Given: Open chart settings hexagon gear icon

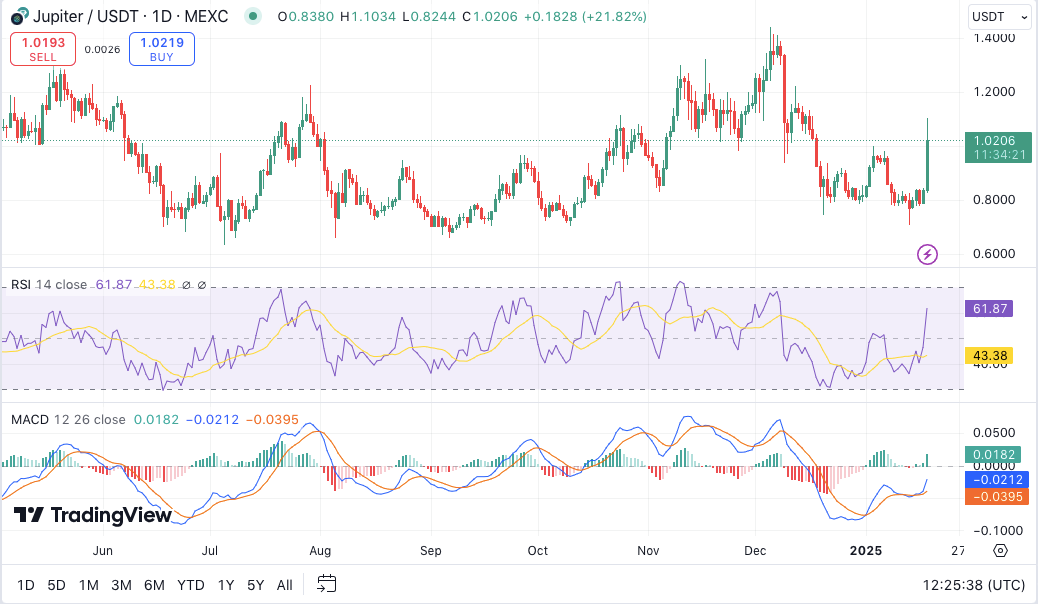Looking at the screenshot, I should coord(1000,550).
